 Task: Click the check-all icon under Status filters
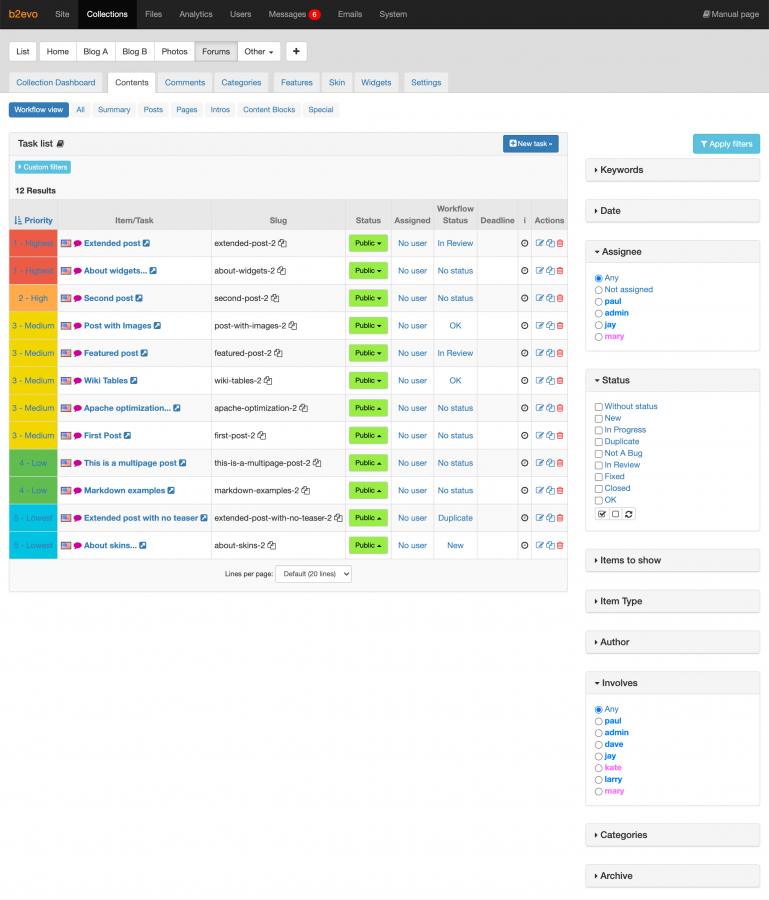[602, 514]
